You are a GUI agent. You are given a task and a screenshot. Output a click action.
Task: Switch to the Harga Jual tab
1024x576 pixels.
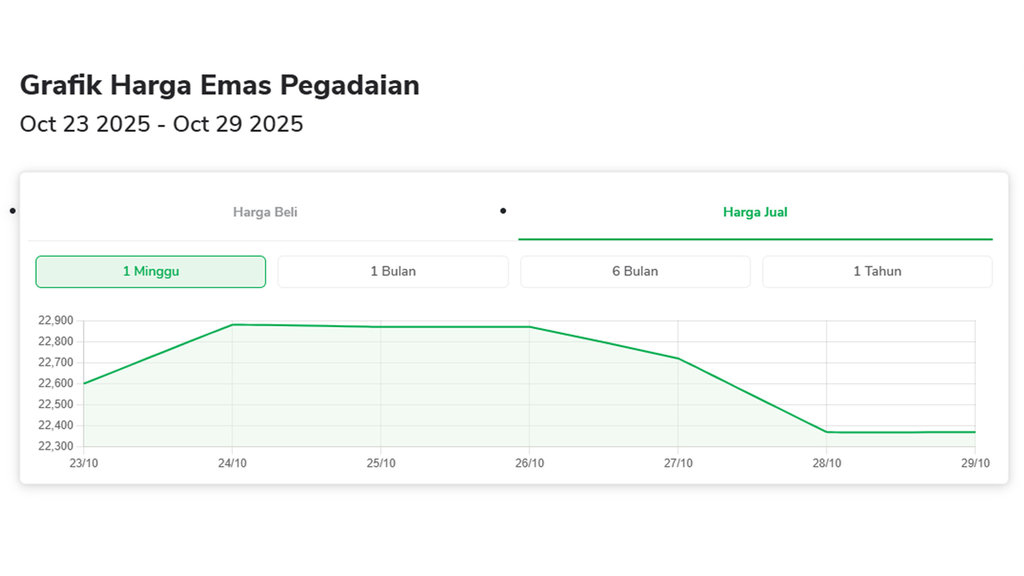[x=755, y=211]
